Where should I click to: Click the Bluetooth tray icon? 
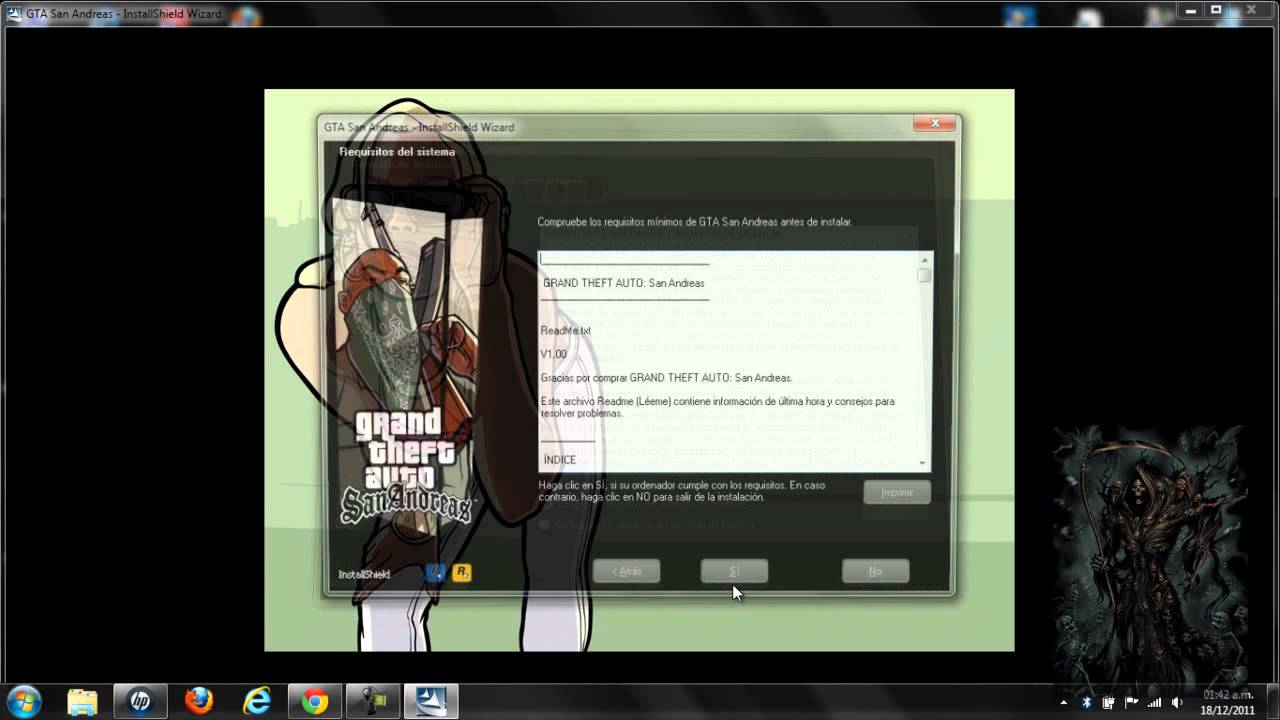[1087, 702]
